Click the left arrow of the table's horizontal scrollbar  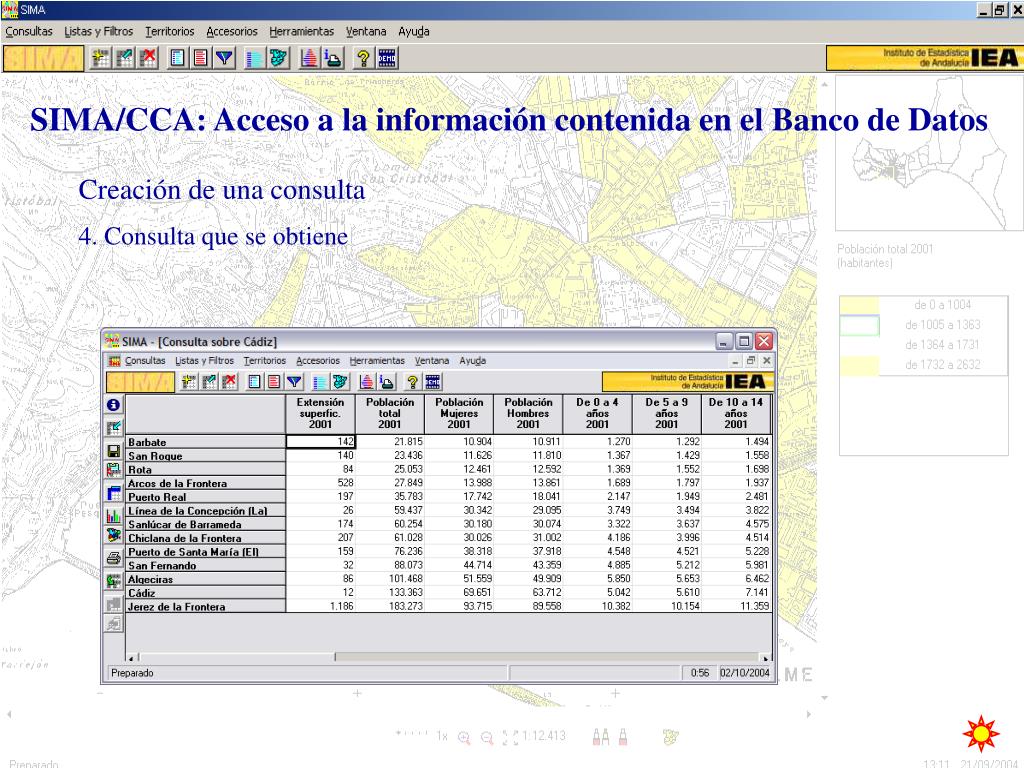click(x=131, y=658)
